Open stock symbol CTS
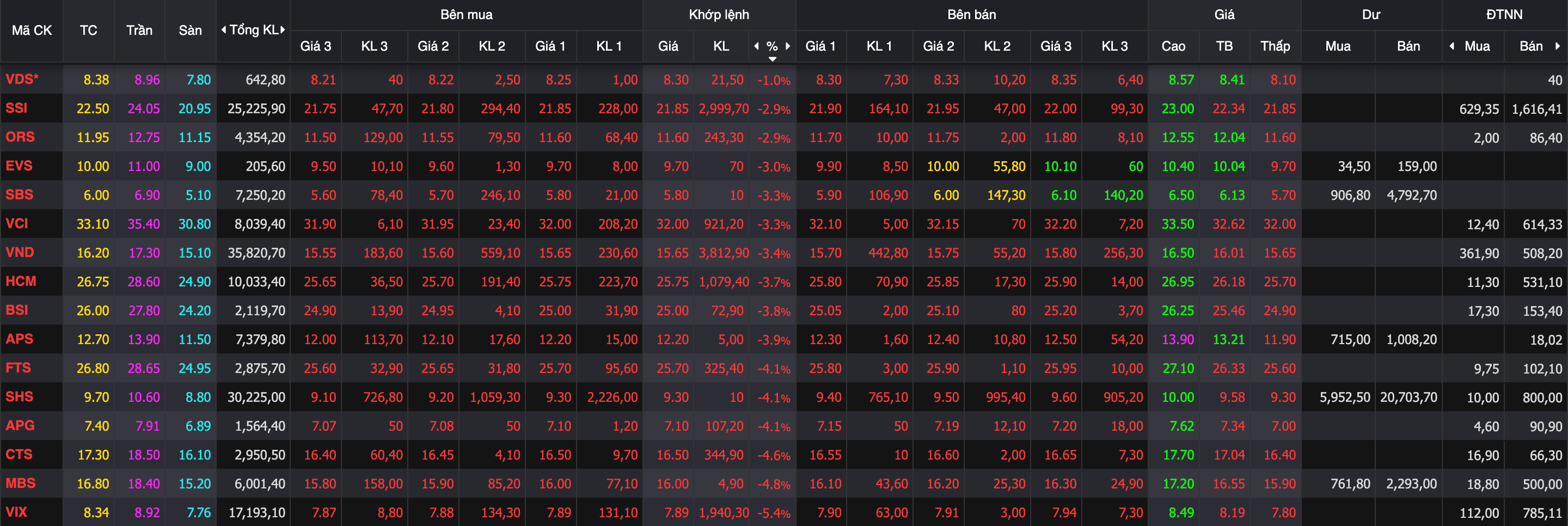 pyautogui.click(x=19, y=454)
